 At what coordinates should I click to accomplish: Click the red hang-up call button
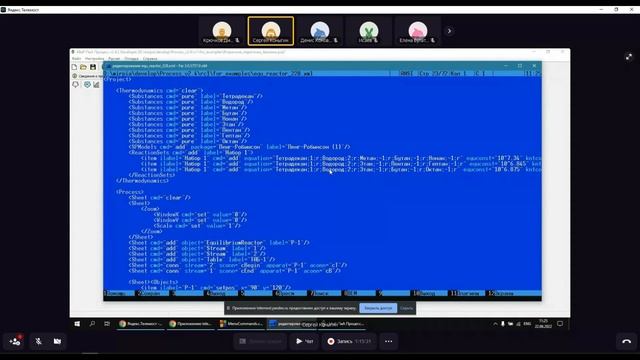(627, 341)
